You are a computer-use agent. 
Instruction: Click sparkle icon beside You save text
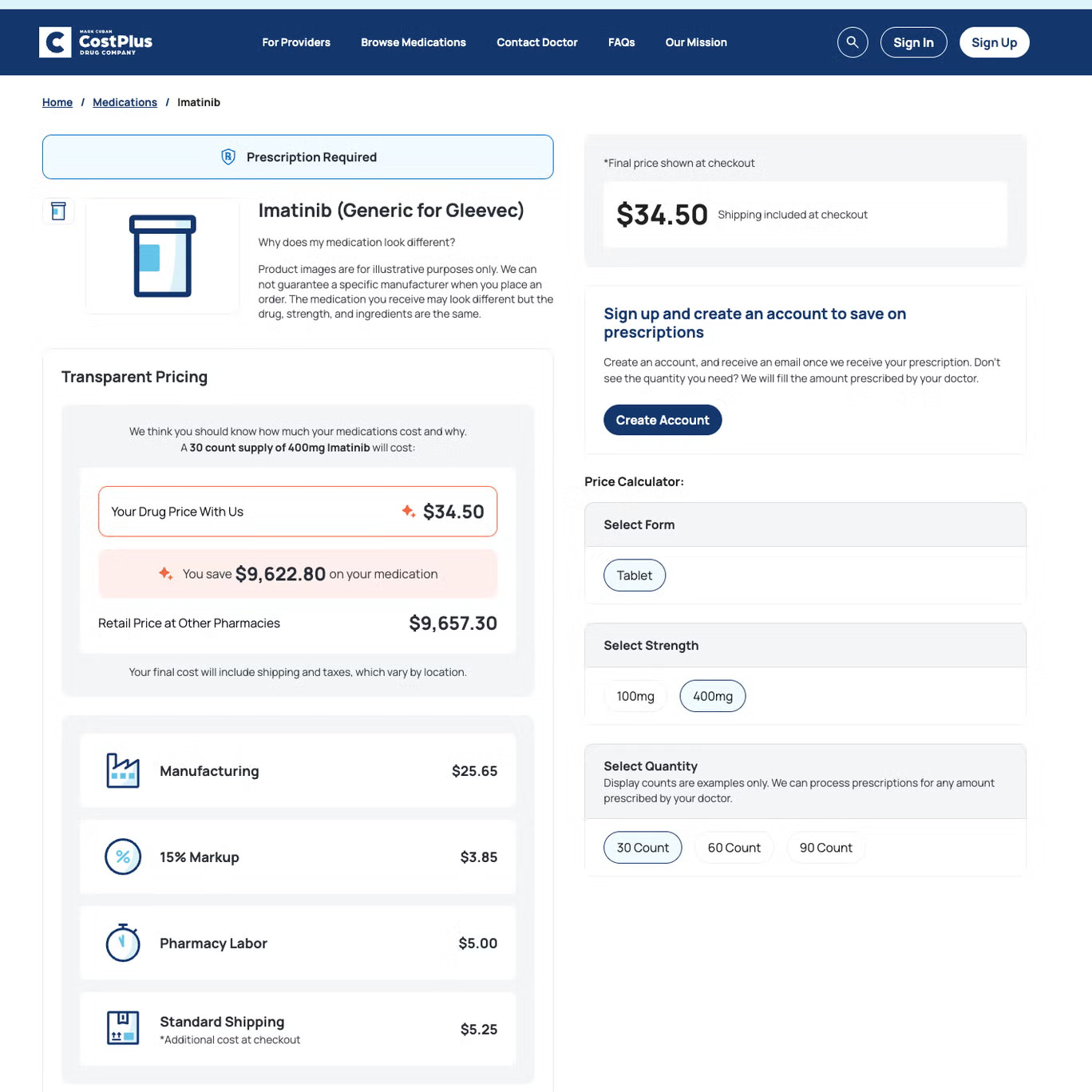(165, 573)
